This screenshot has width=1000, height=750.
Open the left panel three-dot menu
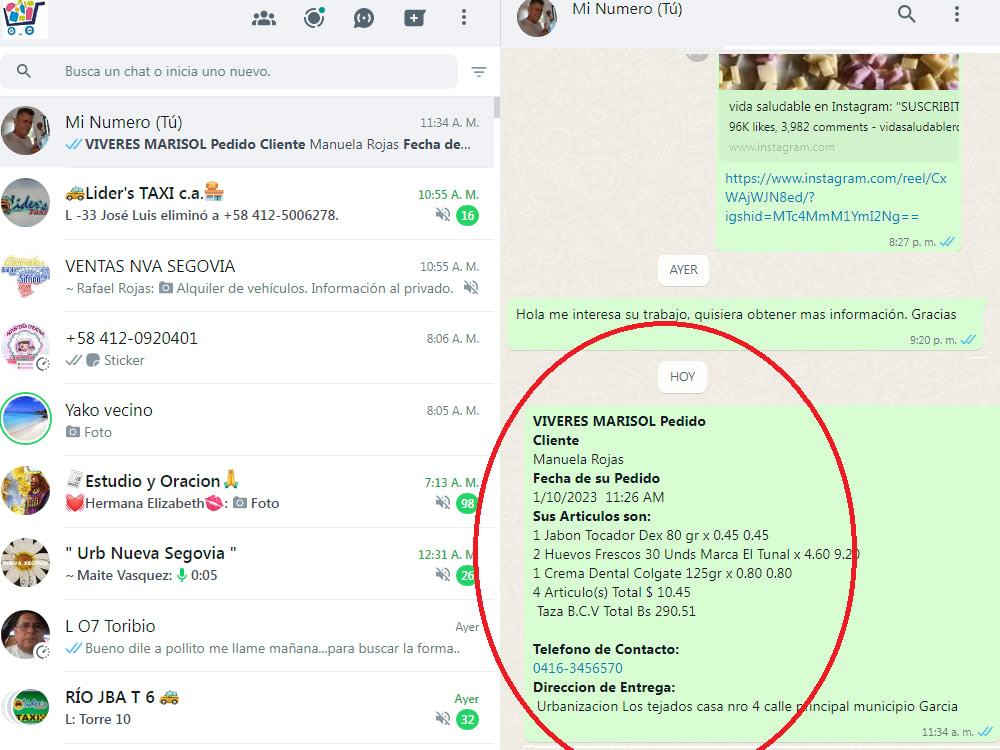pos(464,18)
